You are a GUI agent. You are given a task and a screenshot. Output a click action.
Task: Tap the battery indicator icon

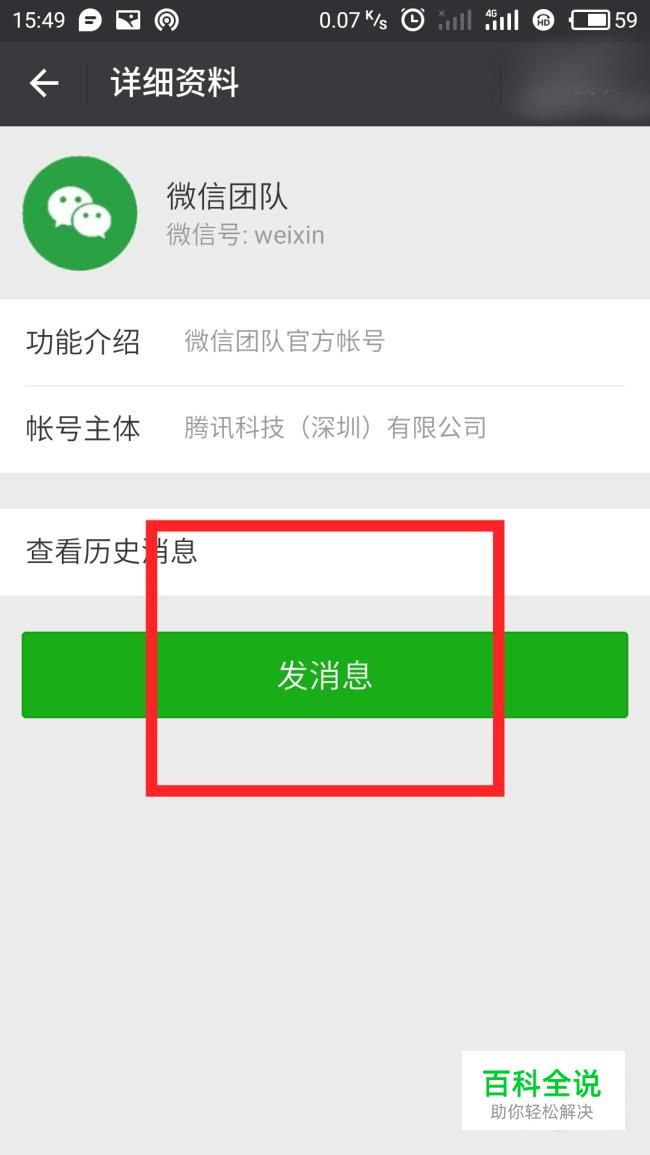click(x=590, y=20)
